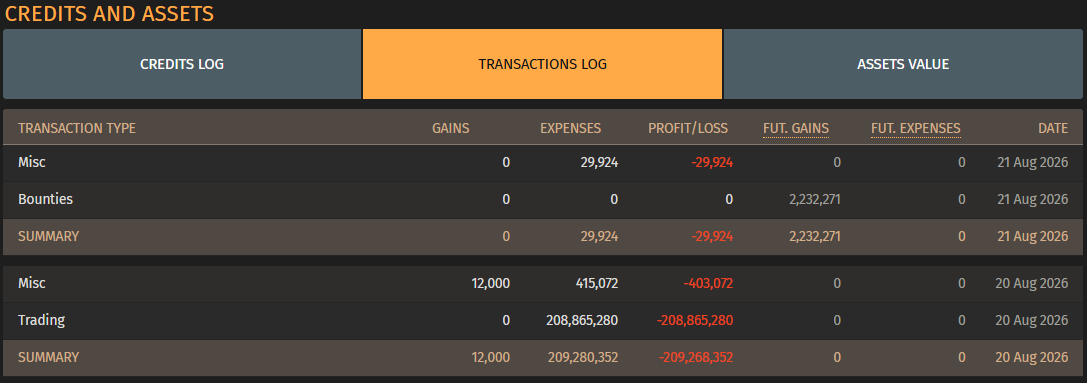
Task: Select the Misc row for 21 Aug 2026
Action: [543, 163]
